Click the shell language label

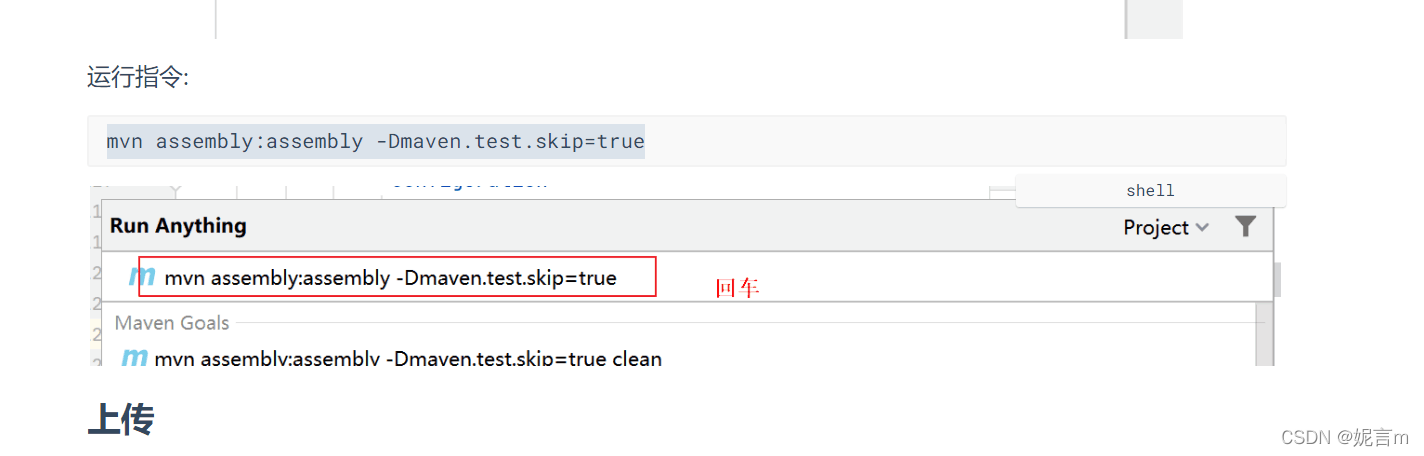pos(1150,191)
